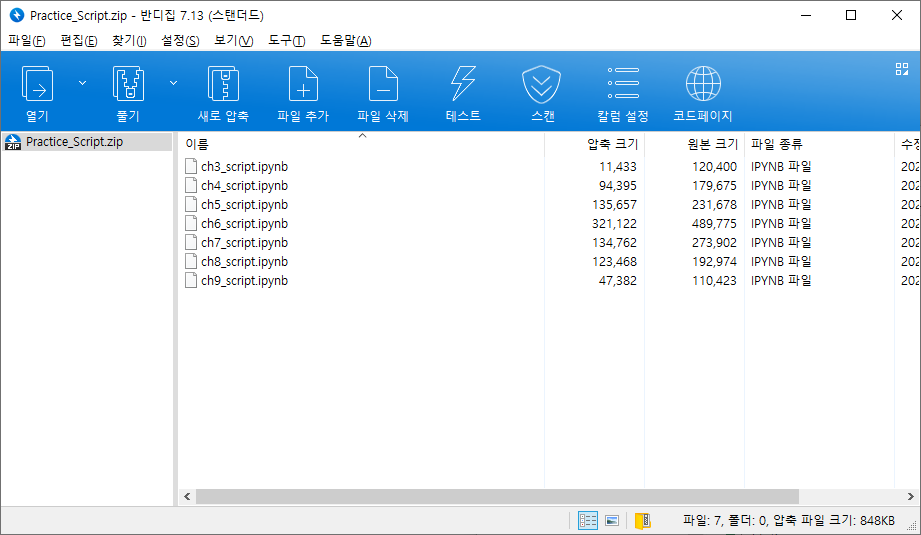Open the 편집(E) menu
This screenshot has height=535, width=921.
coord(79,41)
